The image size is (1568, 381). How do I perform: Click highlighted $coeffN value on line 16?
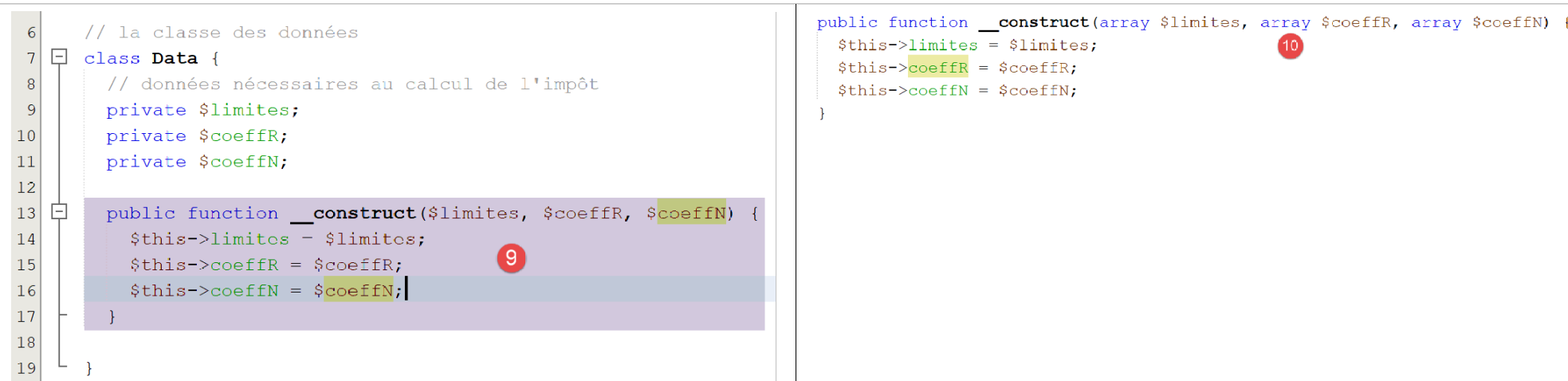click(x=358, y=291)
